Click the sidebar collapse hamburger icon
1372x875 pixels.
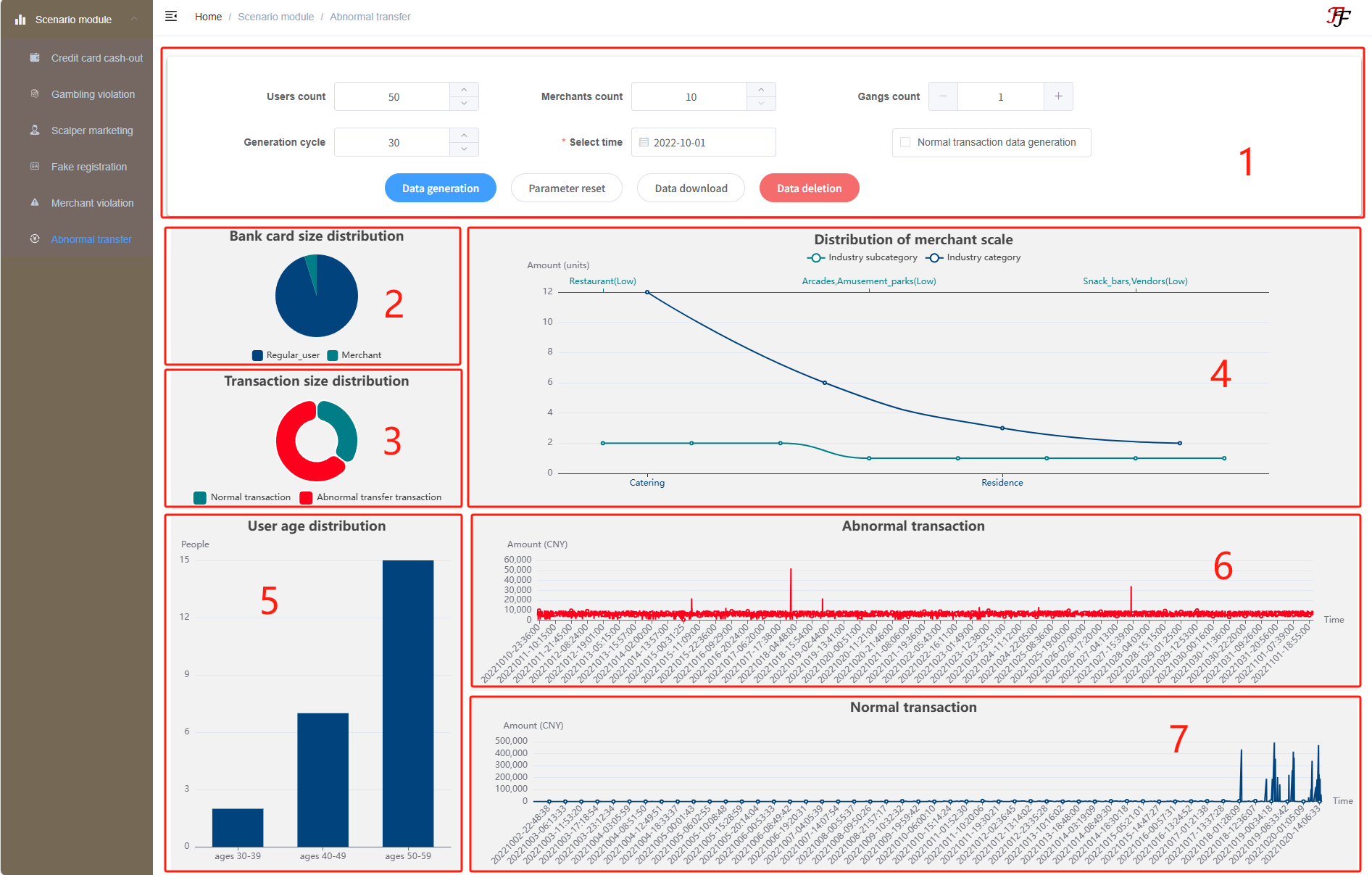pyautogui.click(x=171, y=16)
